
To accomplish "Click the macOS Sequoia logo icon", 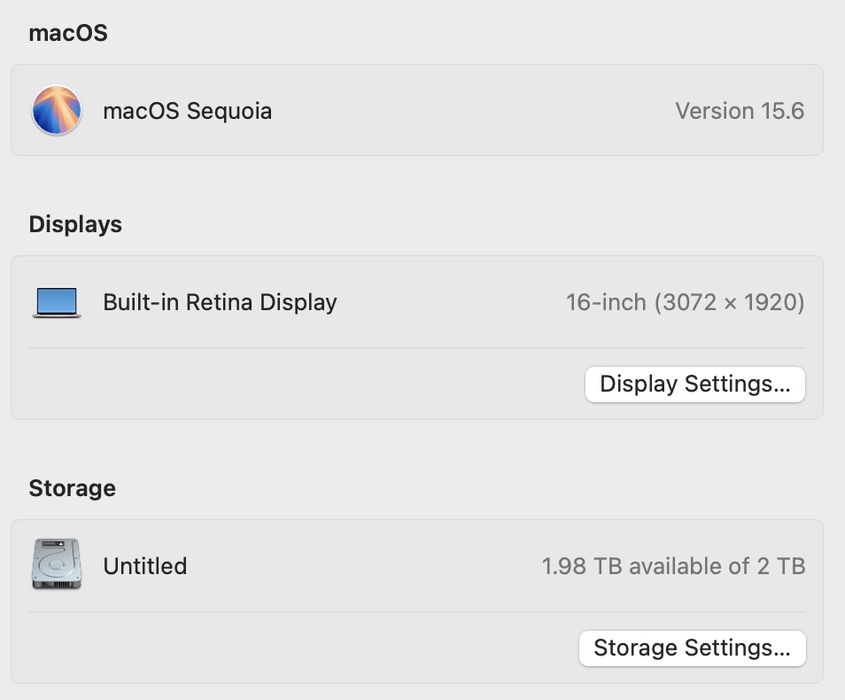I will pos(56,110).
